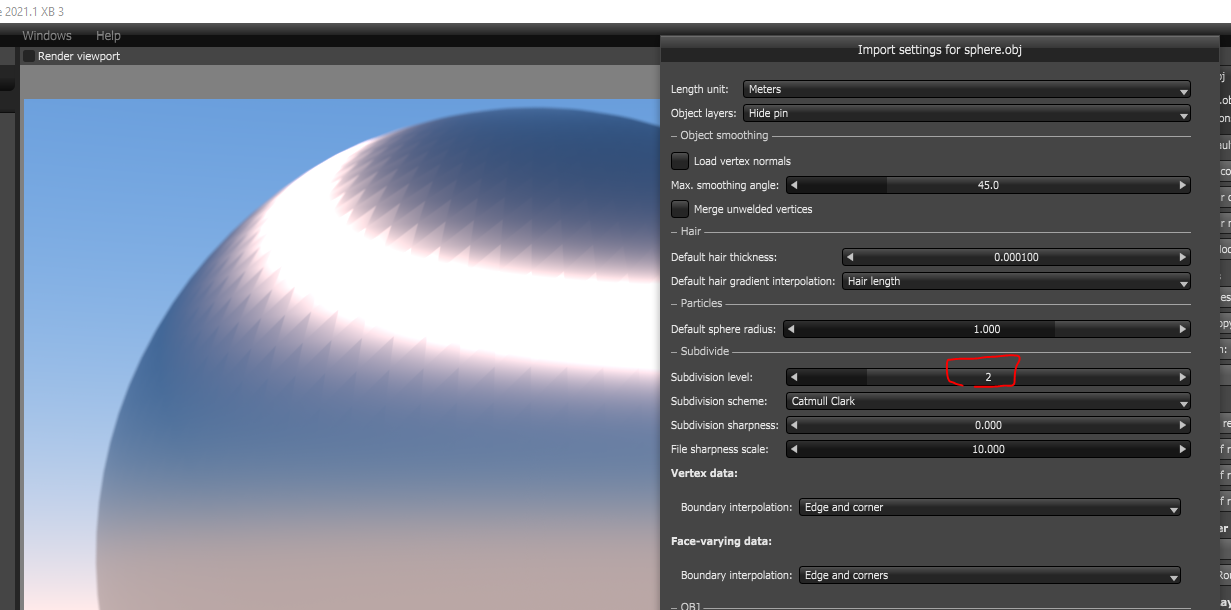Decrease Max. smoothing angle with left arrow
Viewport: 1231px width, 610px height.
(792, 185)
